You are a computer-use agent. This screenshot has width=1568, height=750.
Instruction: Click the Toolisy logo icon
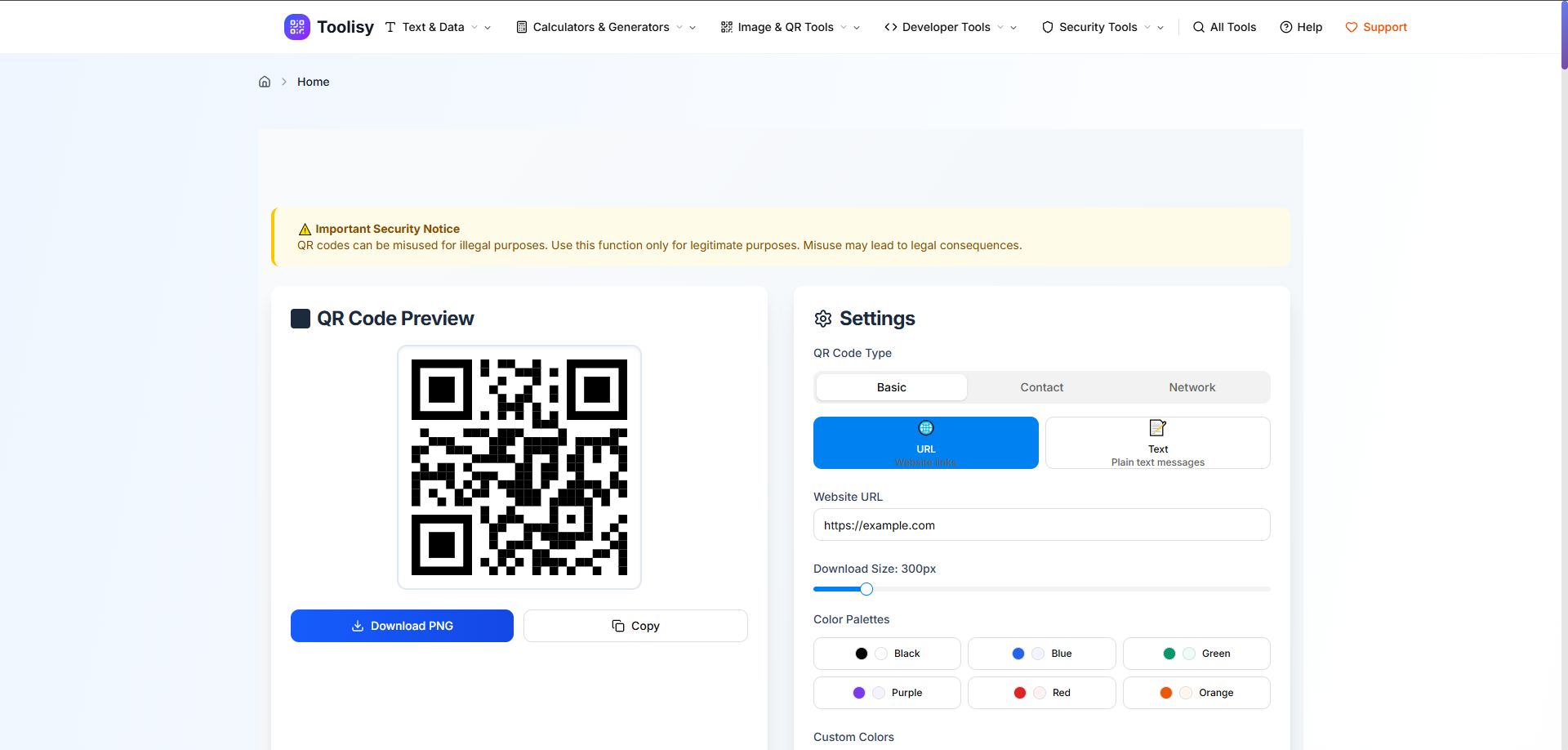coord(296,27)
